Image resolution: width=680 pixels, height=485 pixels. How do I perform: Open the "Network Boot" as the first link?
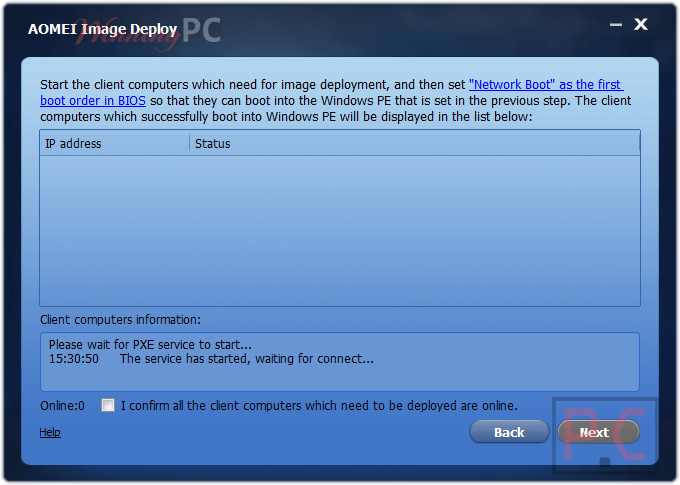tap(545, 86)
